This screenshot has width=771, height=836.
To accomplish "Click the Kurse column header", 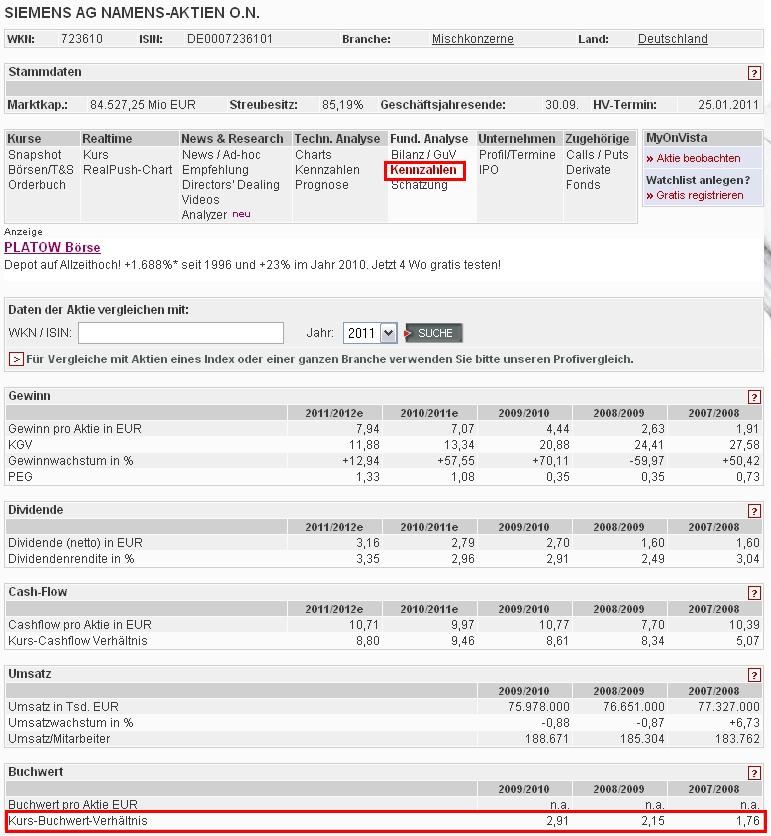I will point(24,139).
